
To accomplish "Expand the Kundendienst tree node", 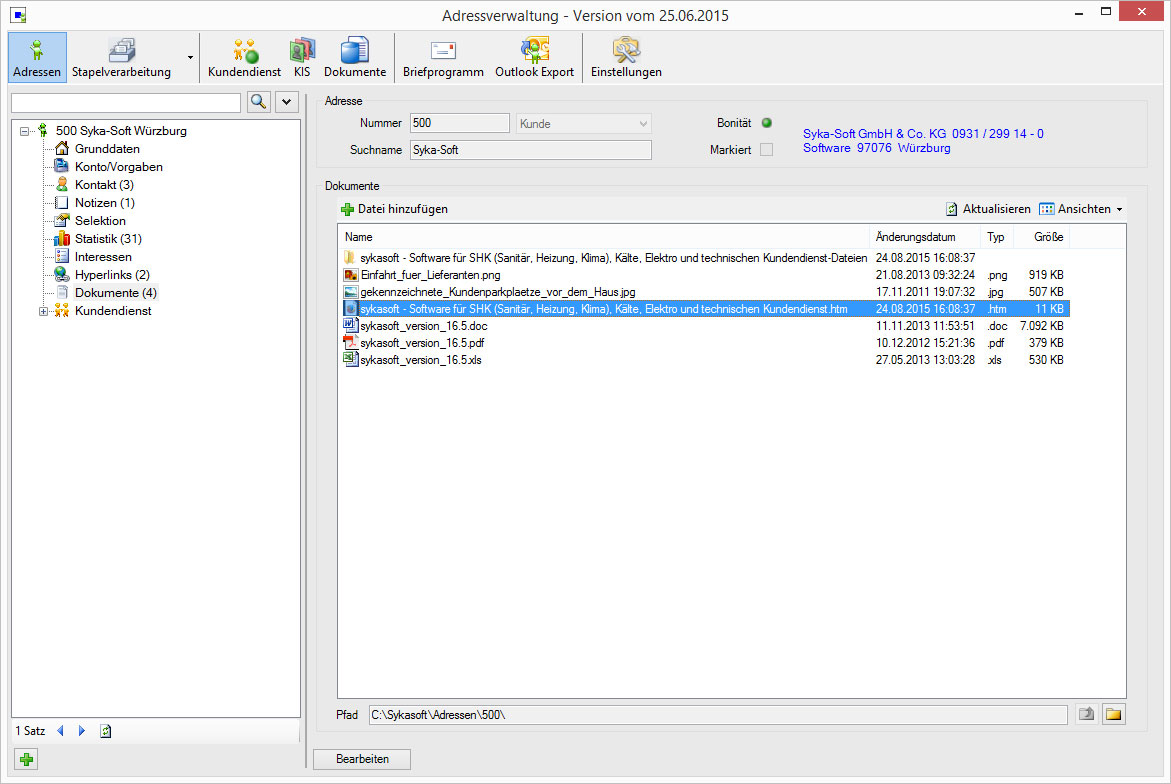I will 43,311.
